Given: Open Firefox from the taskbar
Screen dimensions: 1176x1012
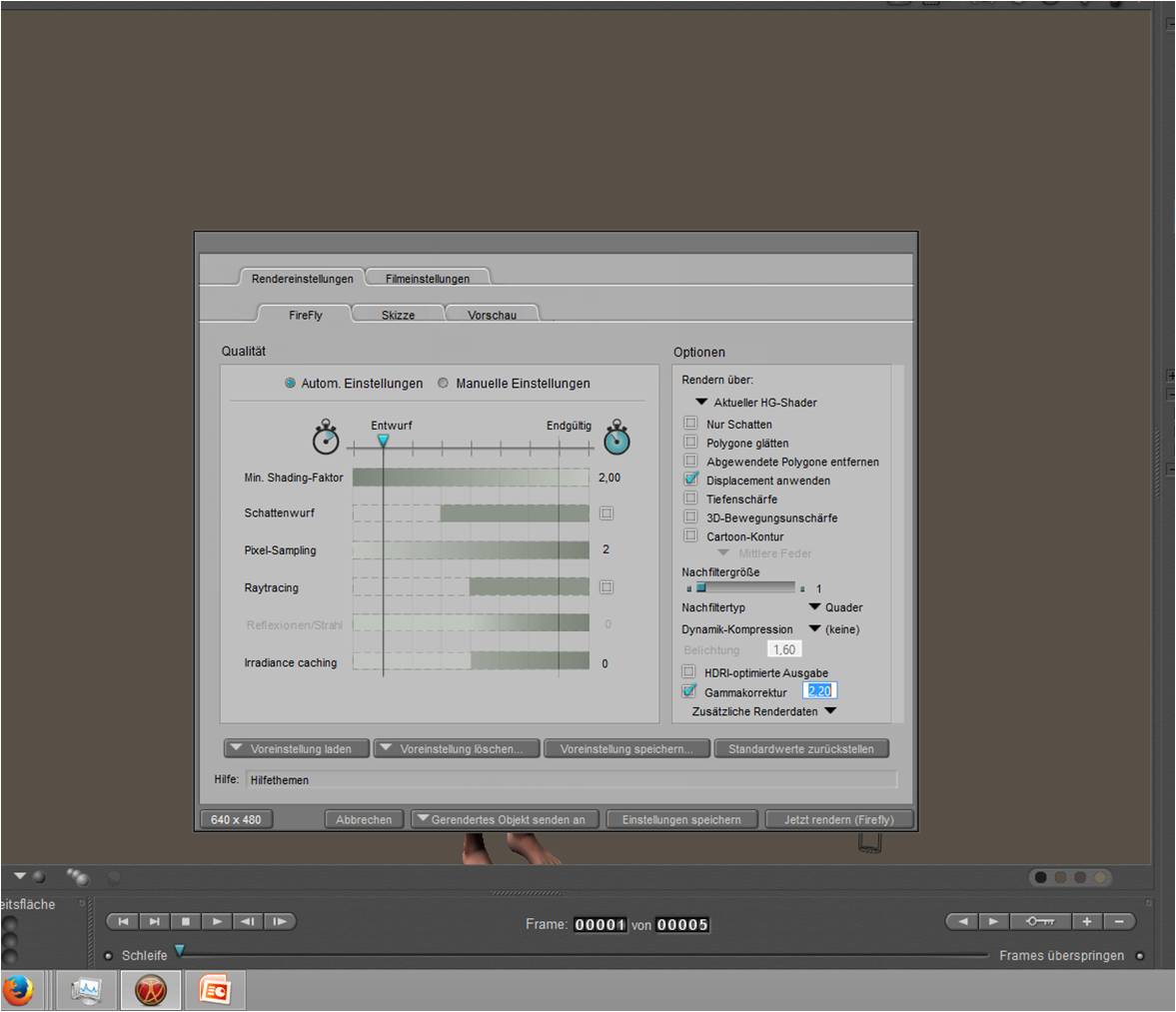Looking at the screenshot, I should click(x=18, y=990).
